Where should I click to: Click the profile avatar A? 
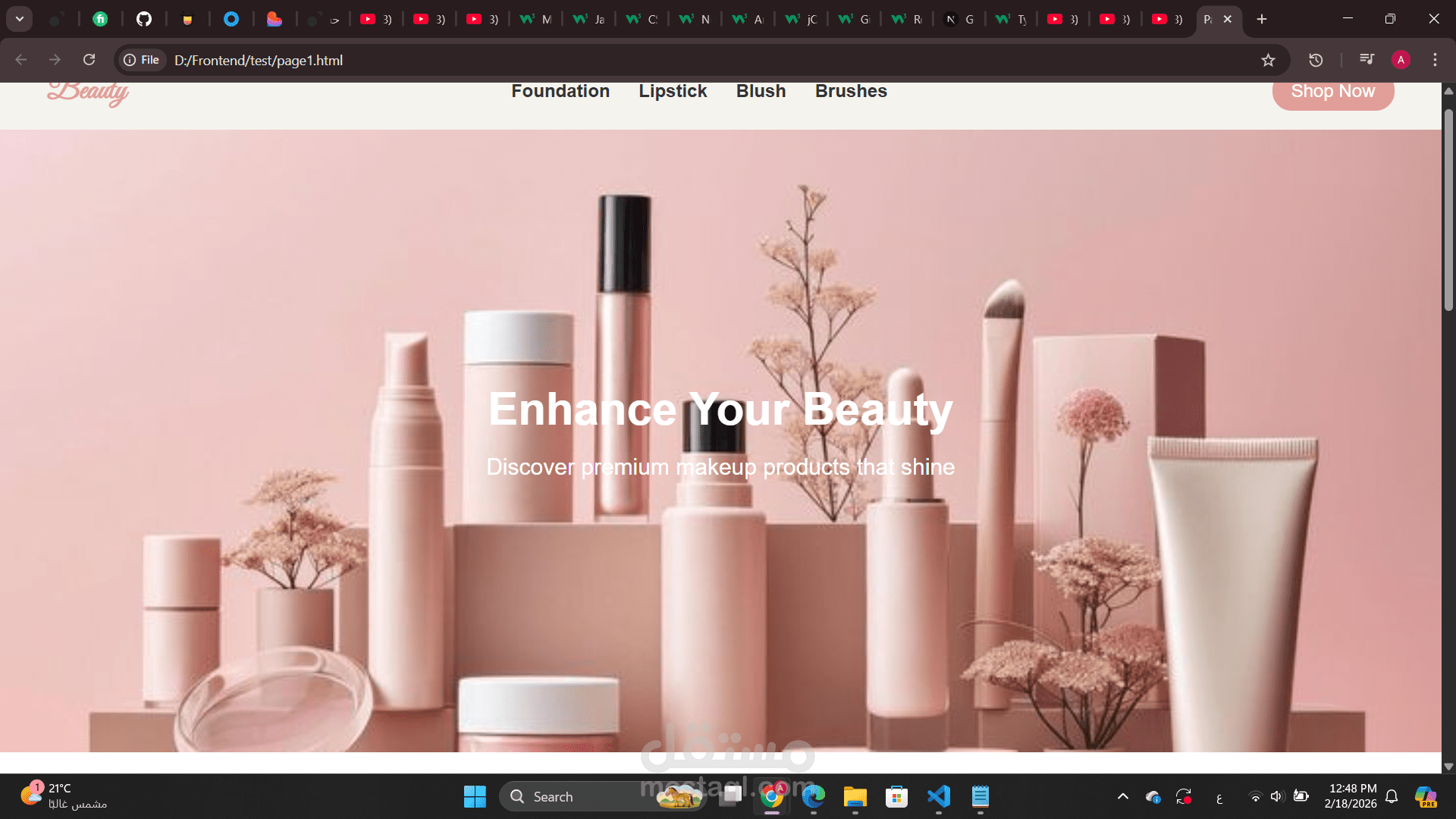point(1401,60)
